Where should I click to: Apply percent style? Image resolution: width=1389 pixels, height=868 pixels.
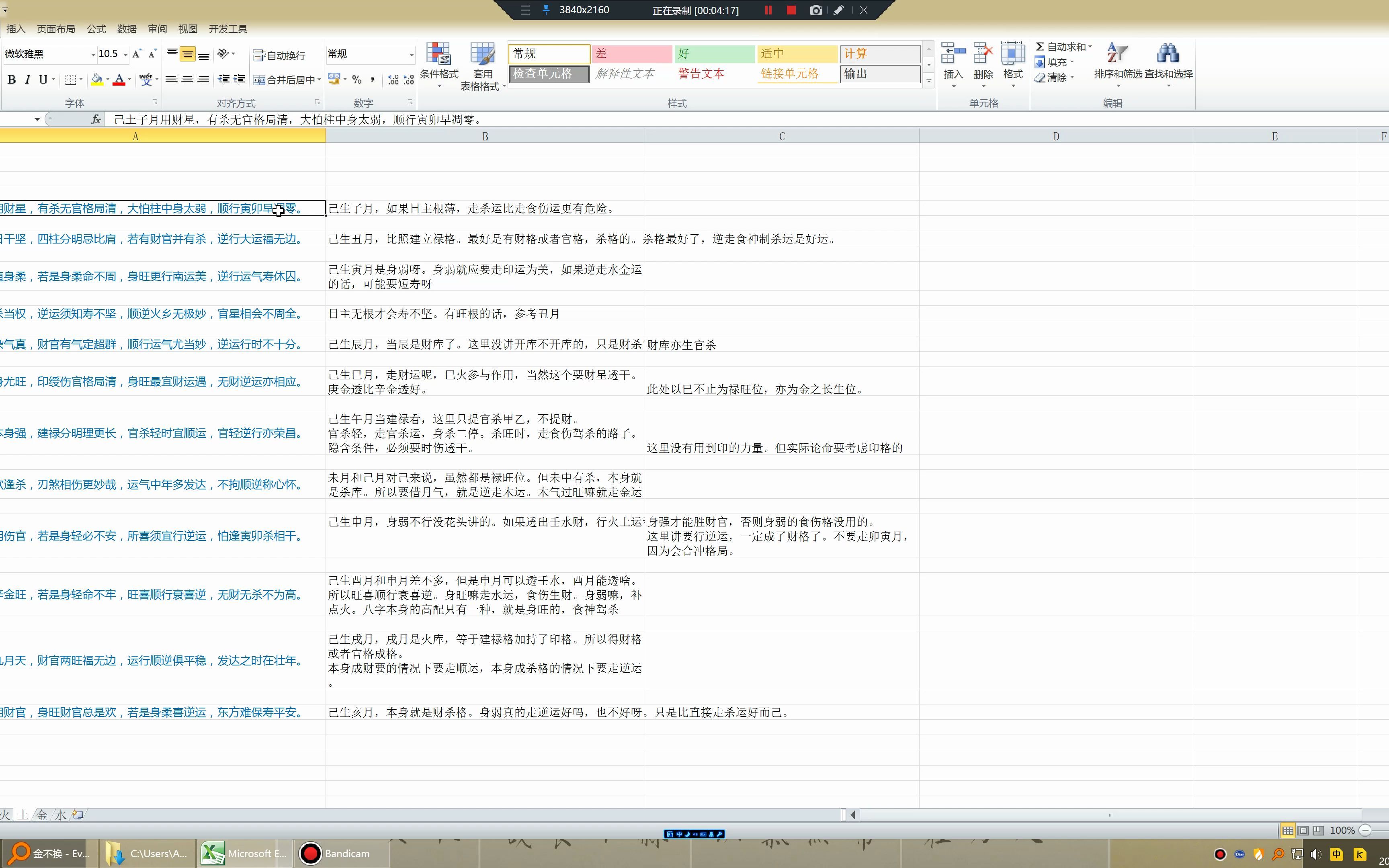tap(357, 80)
